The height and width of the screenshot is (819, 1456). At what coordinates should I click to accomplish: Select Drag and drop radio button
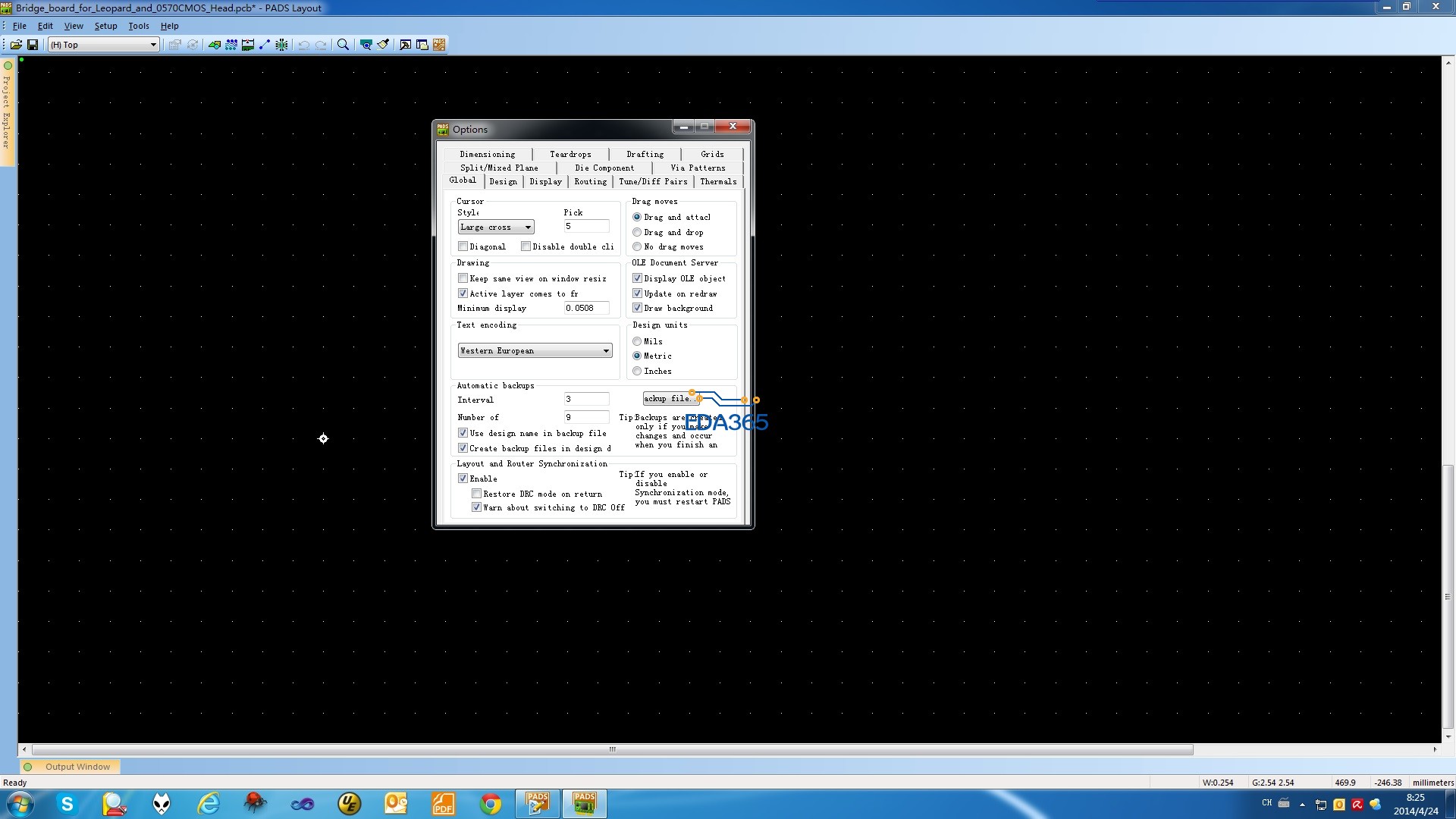pos(637,232)
